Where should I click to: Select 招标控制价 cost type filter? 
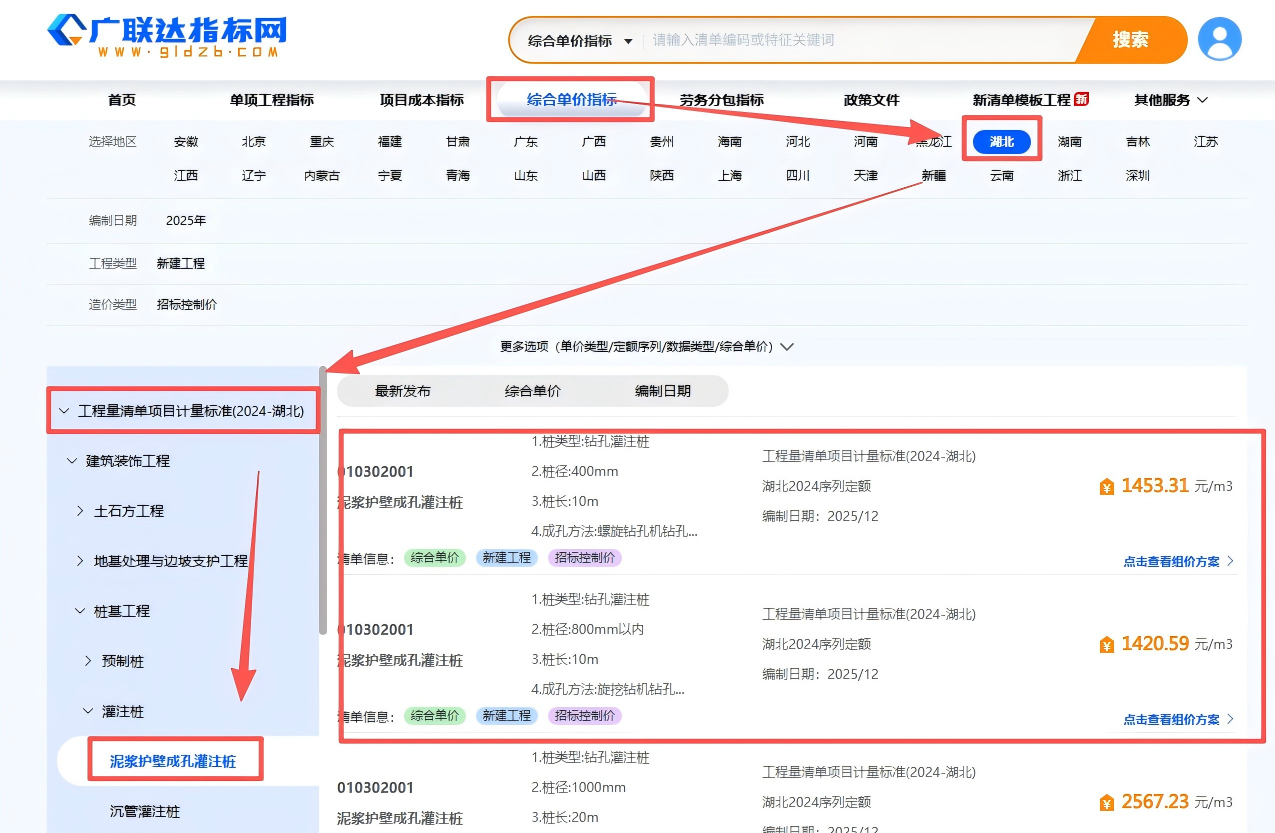187,305
